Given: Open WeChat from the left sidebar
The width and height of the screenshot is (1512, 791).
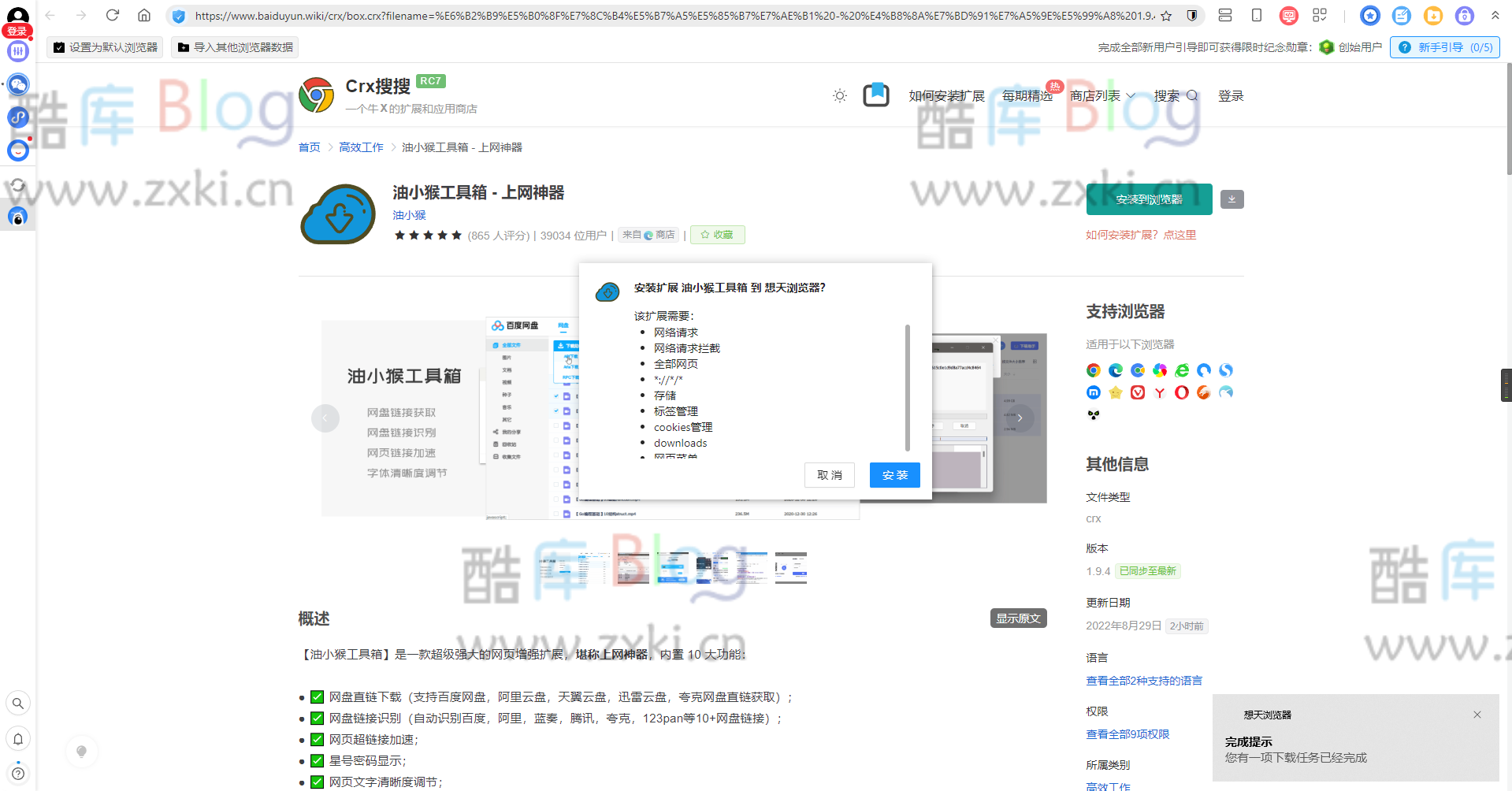Looking at the screenshot, I should pos(18,84).
